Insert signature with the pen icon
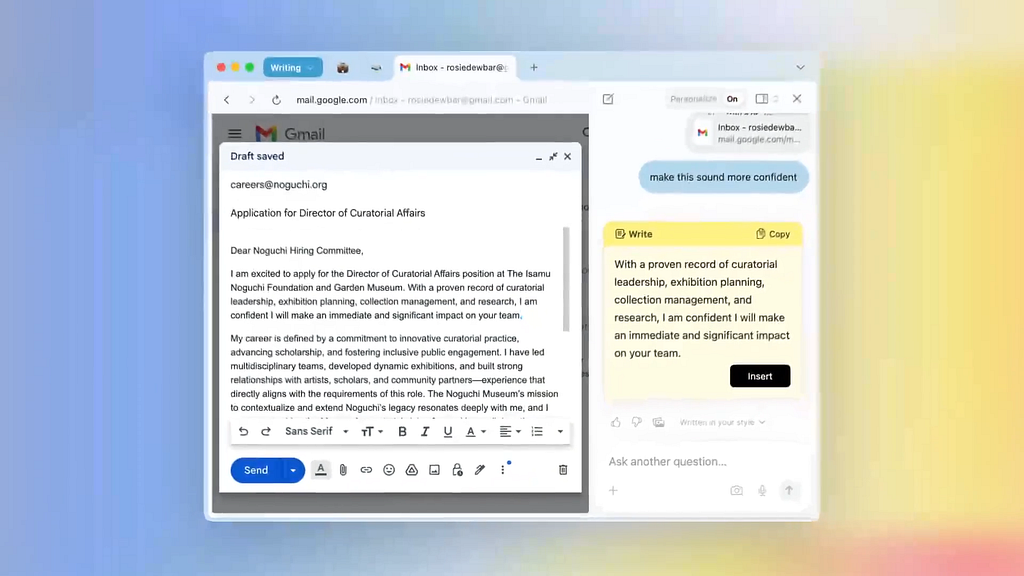Screen dimensions: 1024x576 [x=480, y=470]
